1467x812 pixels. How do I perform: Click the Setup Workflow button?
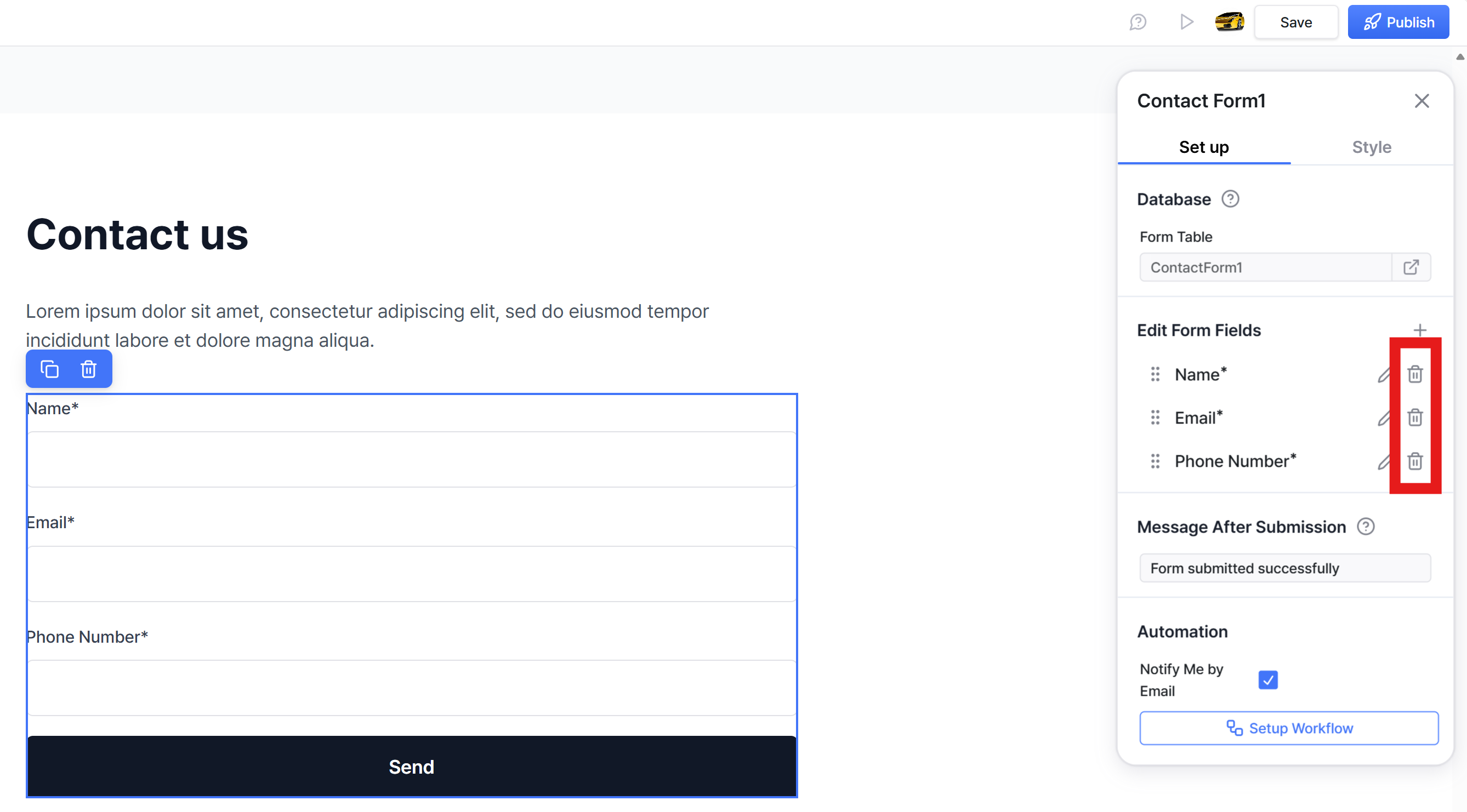1289,728
